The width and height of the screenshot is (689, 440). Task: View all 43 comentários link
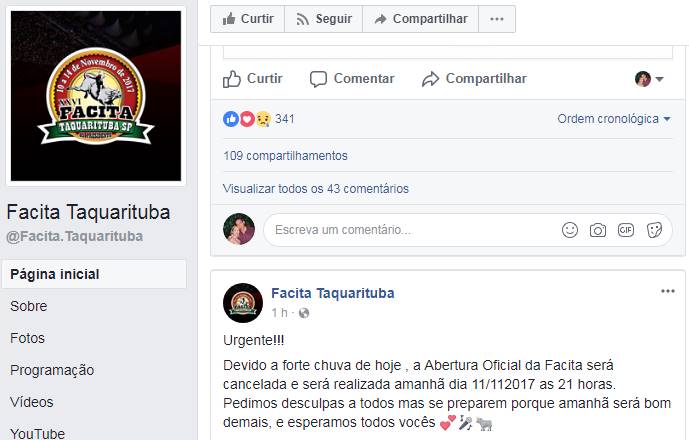pos(315,189)
